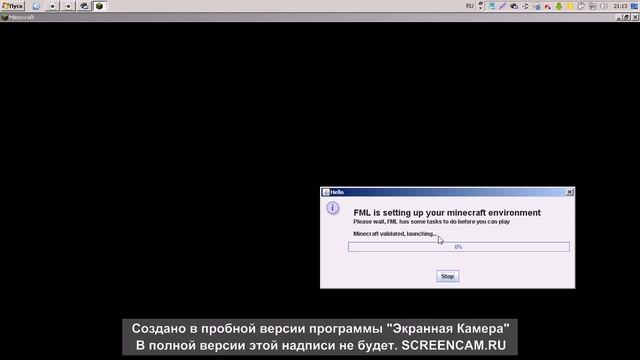
Task: Click the Hello dialog title bar
Action: pos(447,192)
